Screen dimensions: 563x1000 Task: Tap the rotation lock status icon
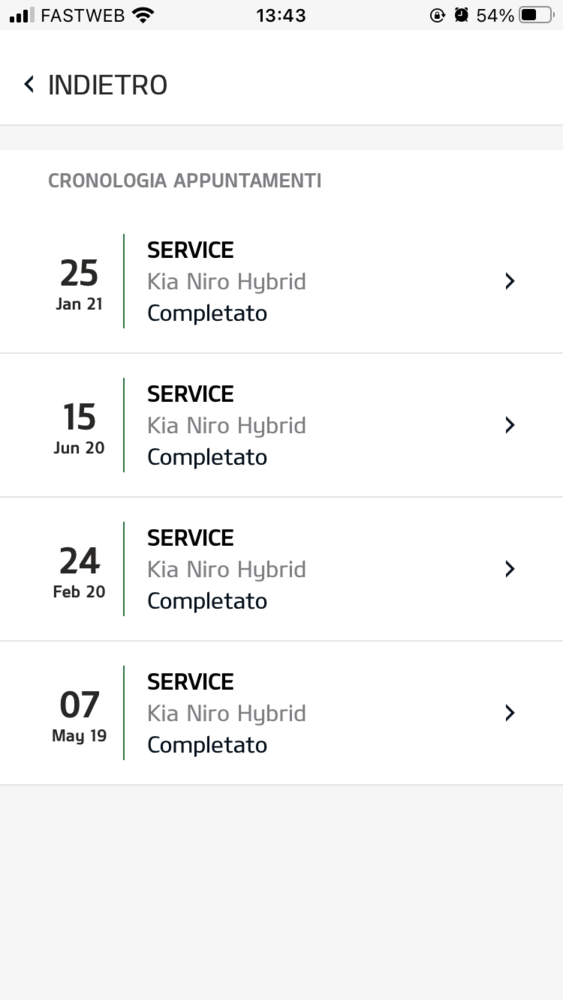coord(437,15)
